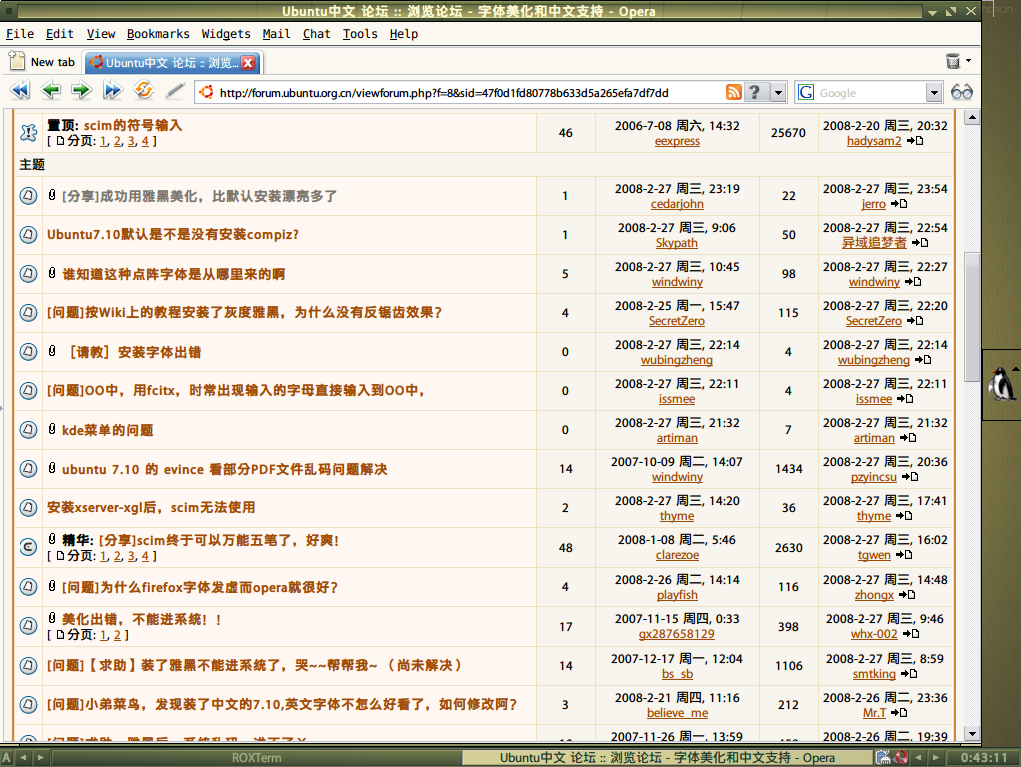Click the tray applet left of the red icon
Screen dimensions: 1021x767
click(884, 757)
